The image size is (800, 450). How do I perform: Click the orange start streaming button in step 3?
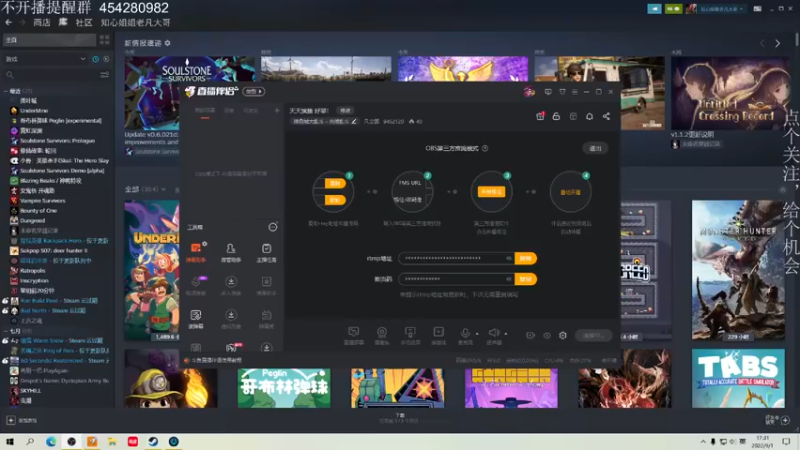click(491, 192)
